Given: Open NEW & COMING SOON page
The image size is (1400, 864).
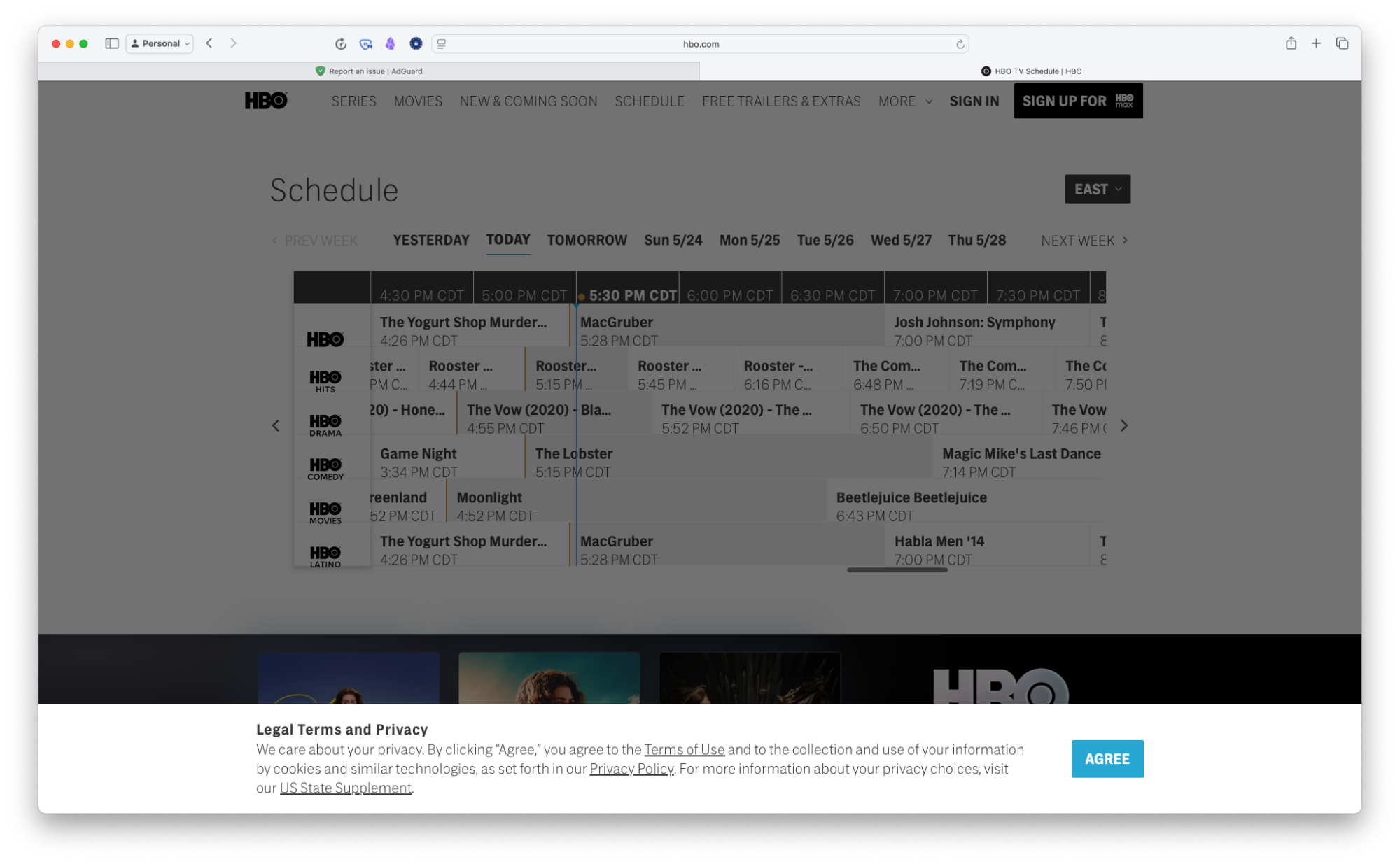Looking at the screenshot, I should tap(528, 101).
